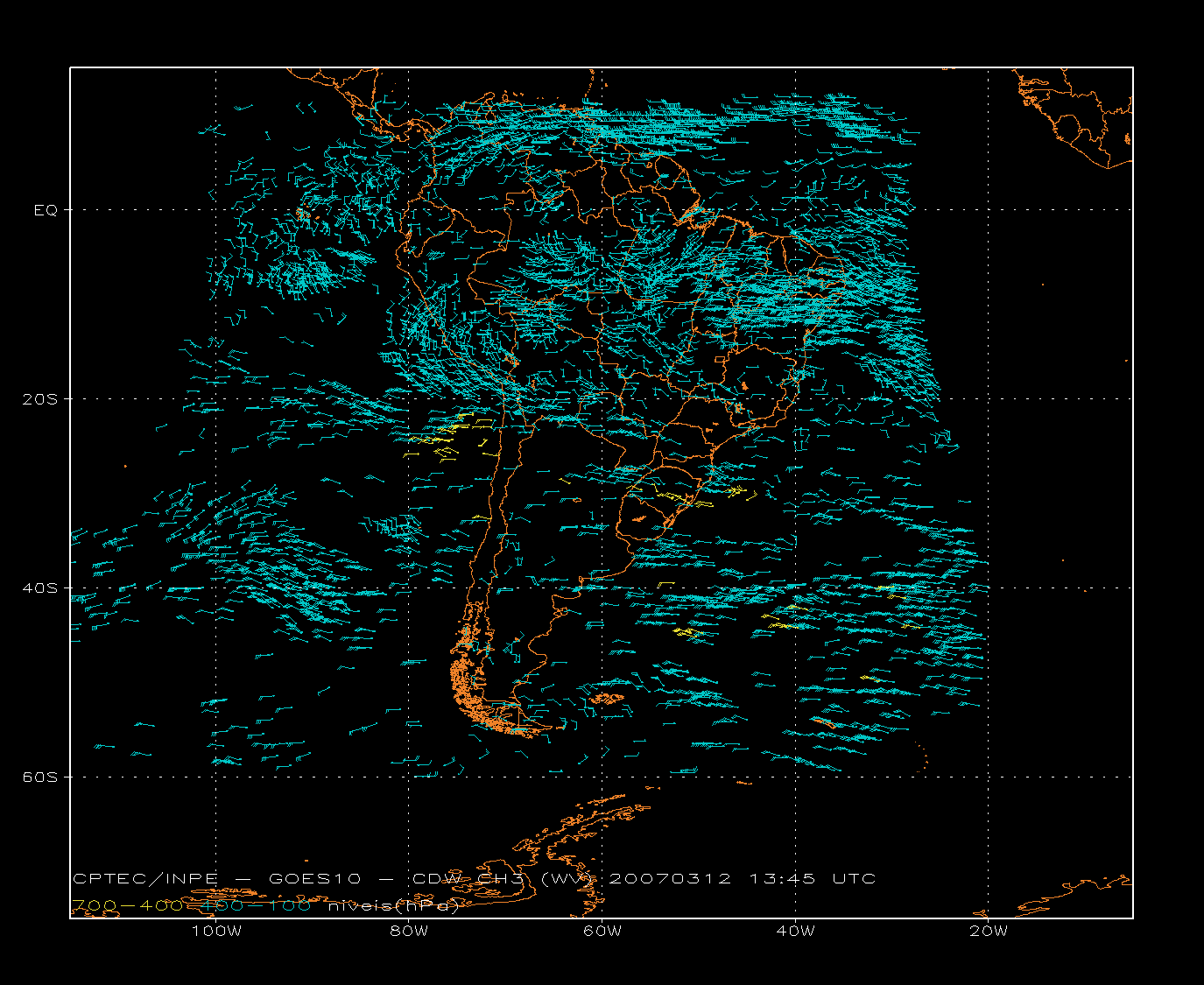Click the 40S latitude label
This screenshot has height=985, width=1204.
coord(40,587)
